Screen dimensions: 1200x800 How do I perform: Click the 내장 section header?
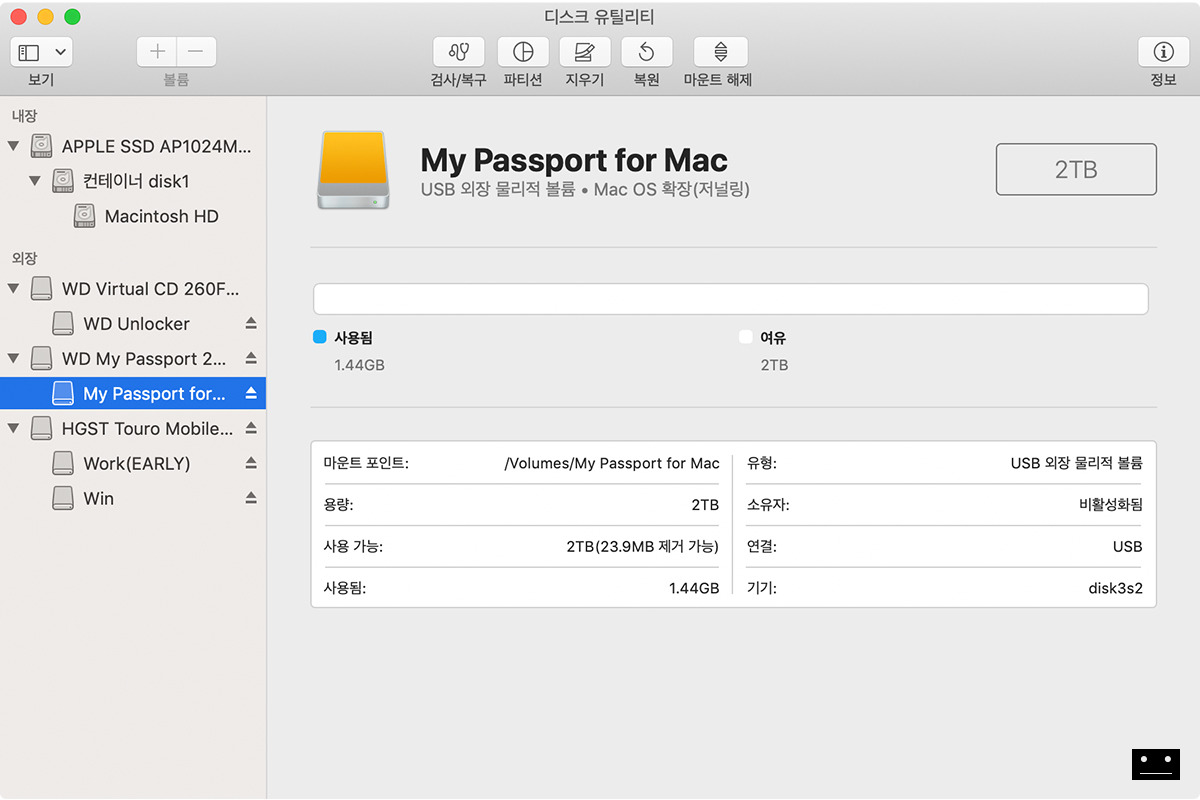[24, 116]
